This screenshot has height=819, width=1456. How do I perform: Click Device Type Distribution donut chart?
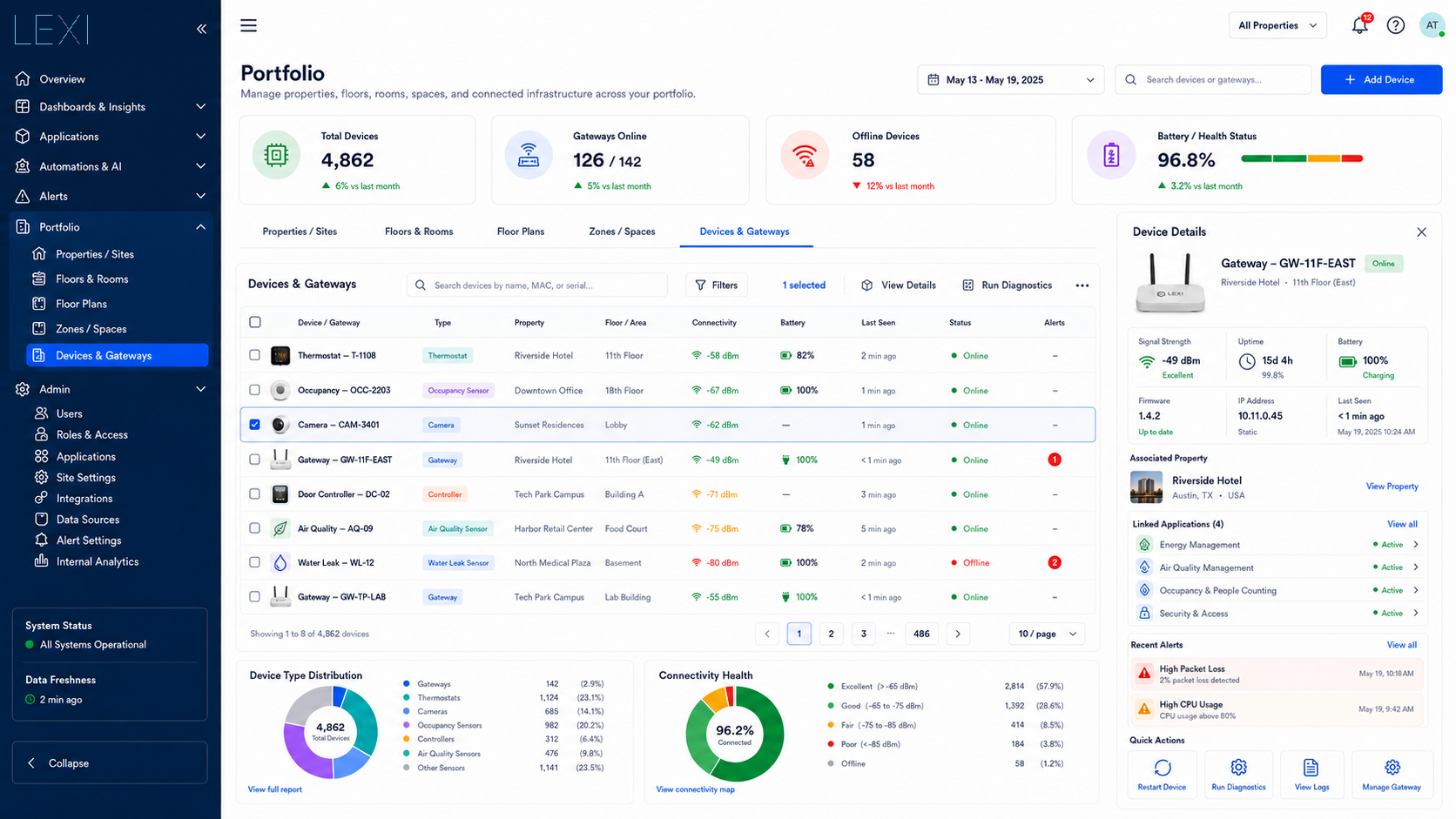331,732
